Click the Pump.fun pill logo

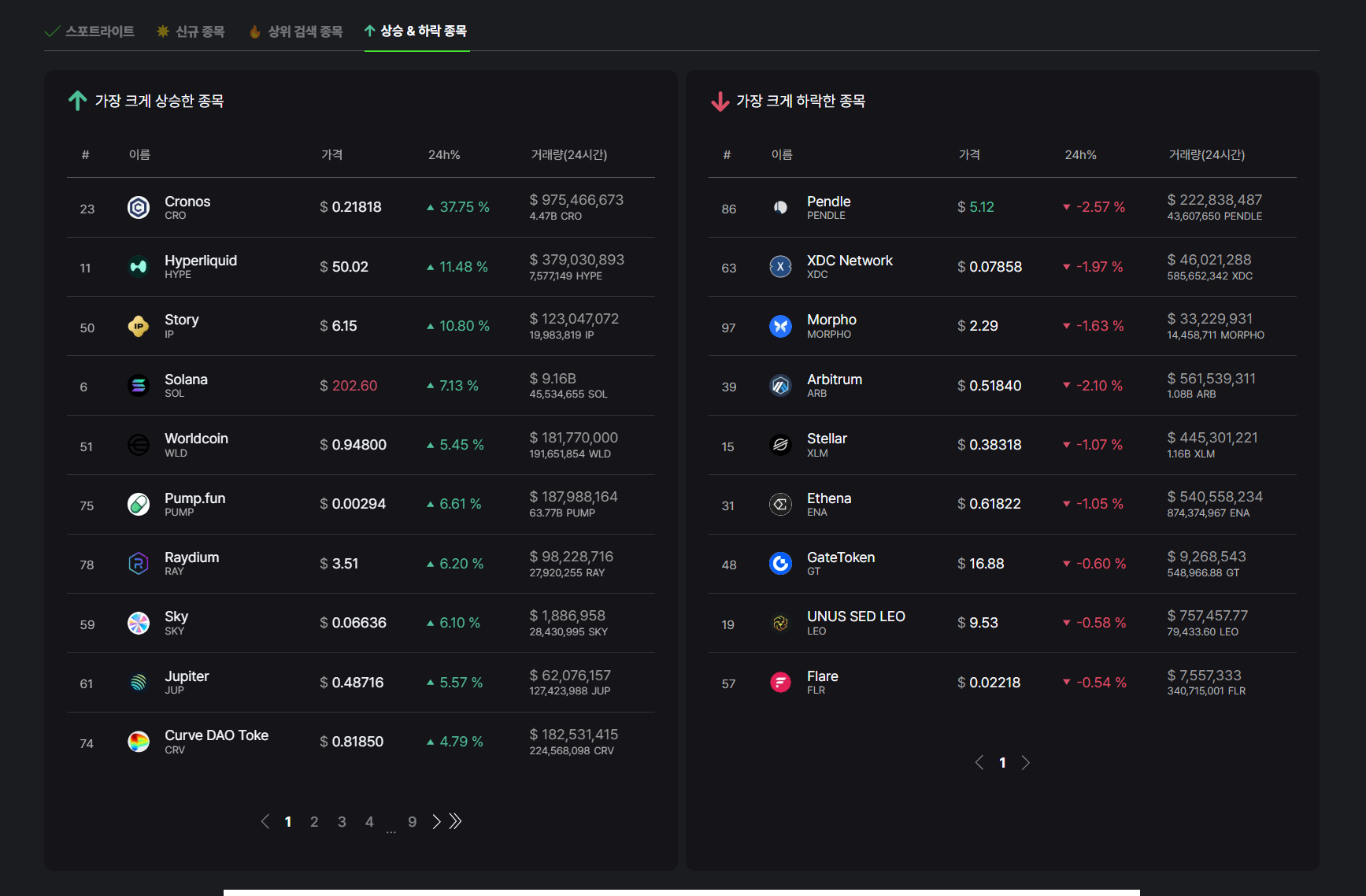(x=139, y=504)
